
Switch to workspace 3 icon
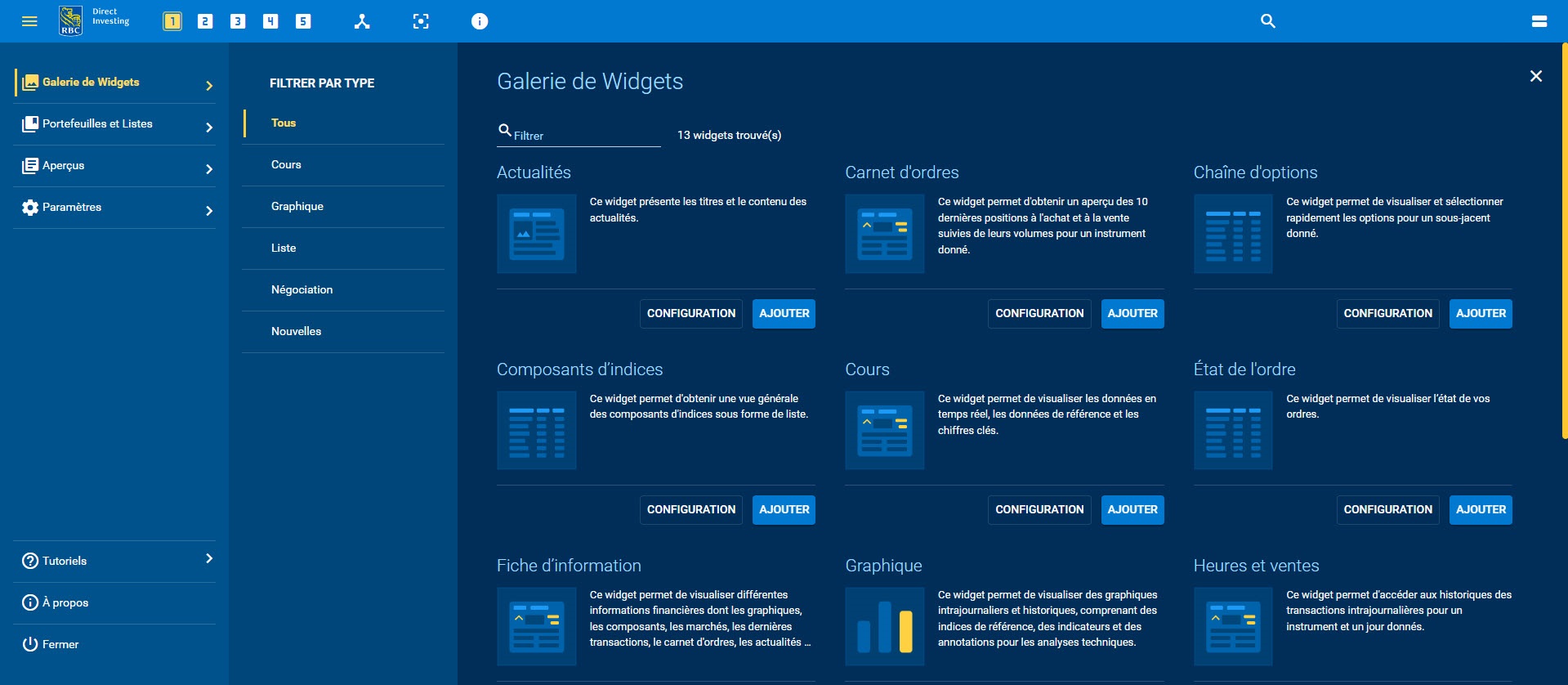pyautogui.click(x=238, y=21)
